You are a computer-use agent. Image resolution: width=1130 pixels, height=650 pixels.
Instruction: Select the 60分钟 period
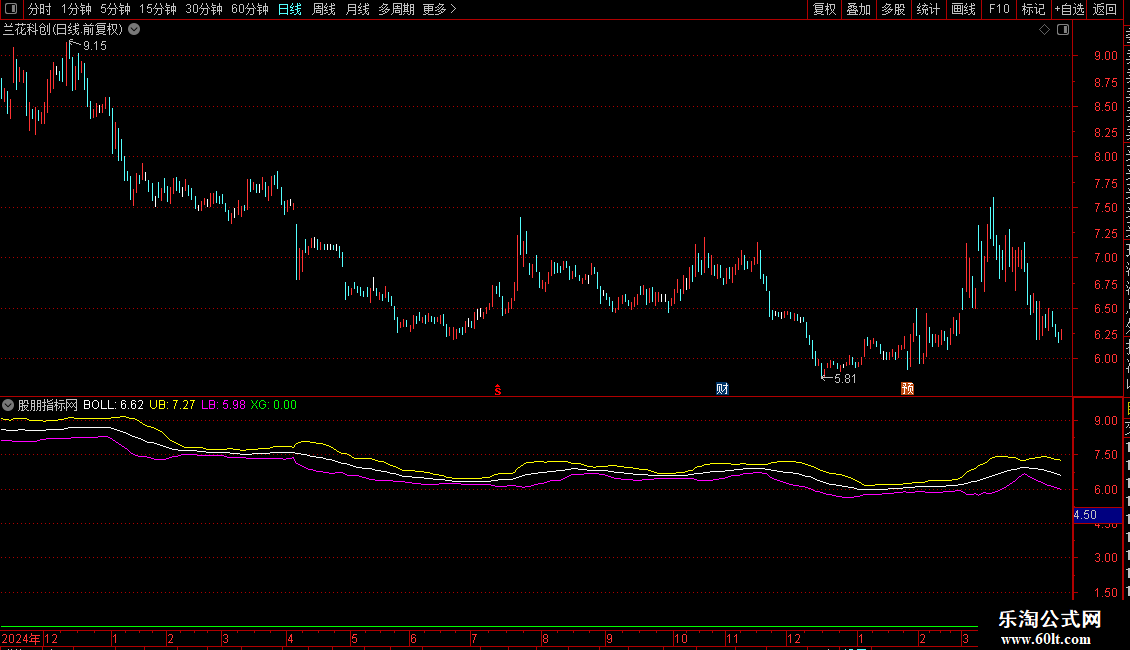click(250, 9)
